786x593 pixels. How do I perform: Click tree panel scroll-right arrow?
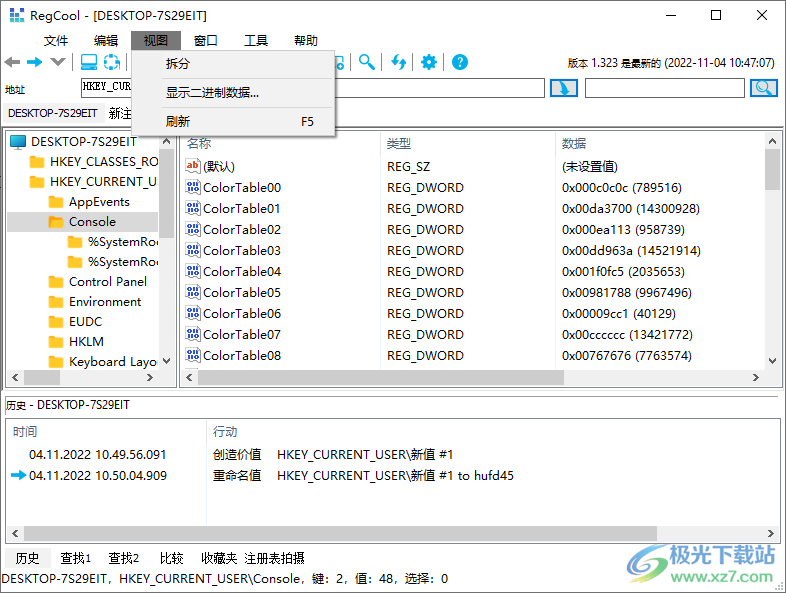[x=150, y=377]
